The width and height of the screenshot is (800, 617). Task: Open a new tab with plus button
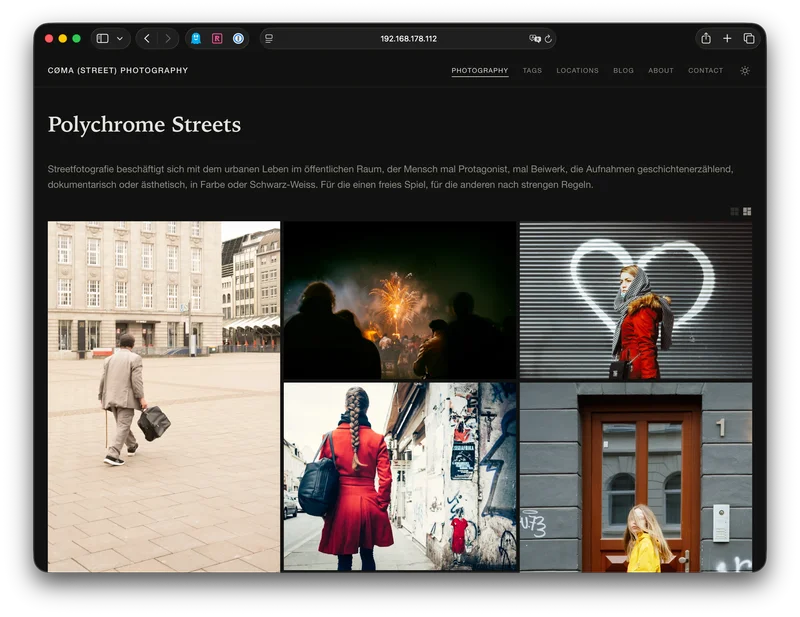[727, 39]
